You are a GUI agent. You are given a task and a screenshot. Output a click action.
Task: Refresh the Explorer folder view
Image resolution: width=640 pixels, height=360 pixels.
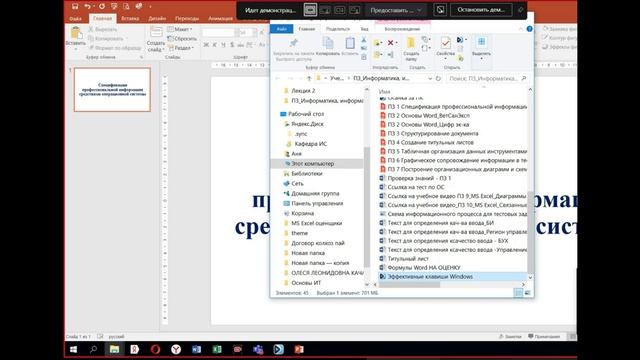(438, 78)
